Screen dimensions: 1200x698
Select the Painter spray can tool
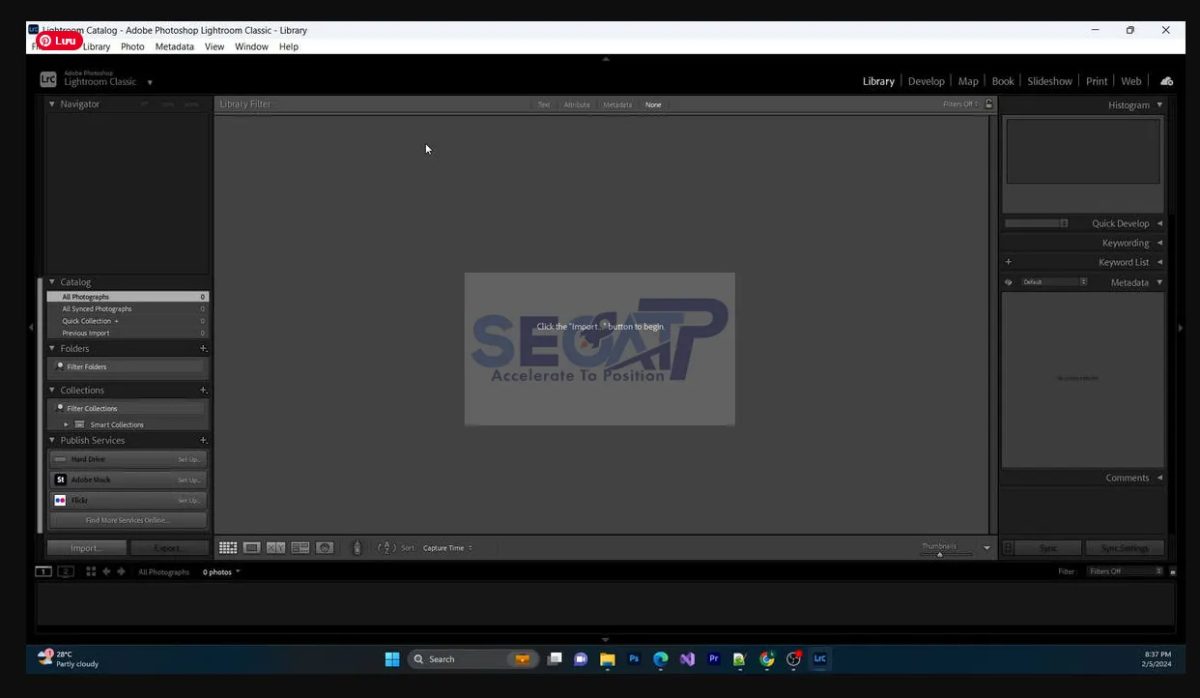click(357, 548)
